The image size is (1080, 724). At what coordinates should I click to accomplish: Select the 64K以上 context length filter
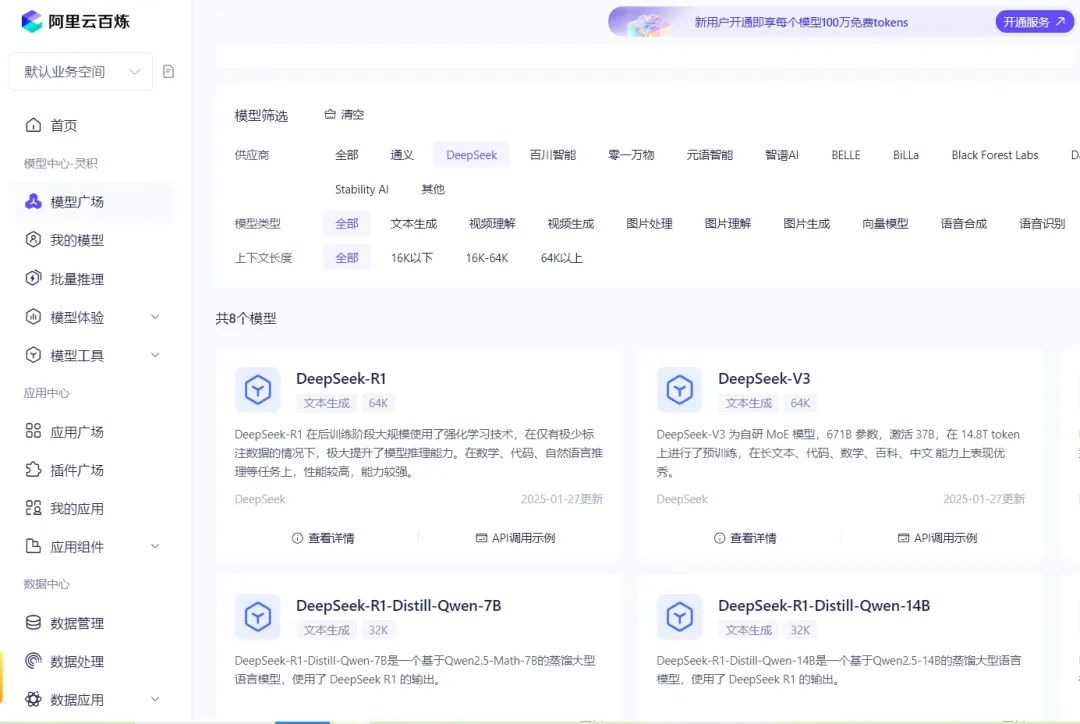click(561, 258)
